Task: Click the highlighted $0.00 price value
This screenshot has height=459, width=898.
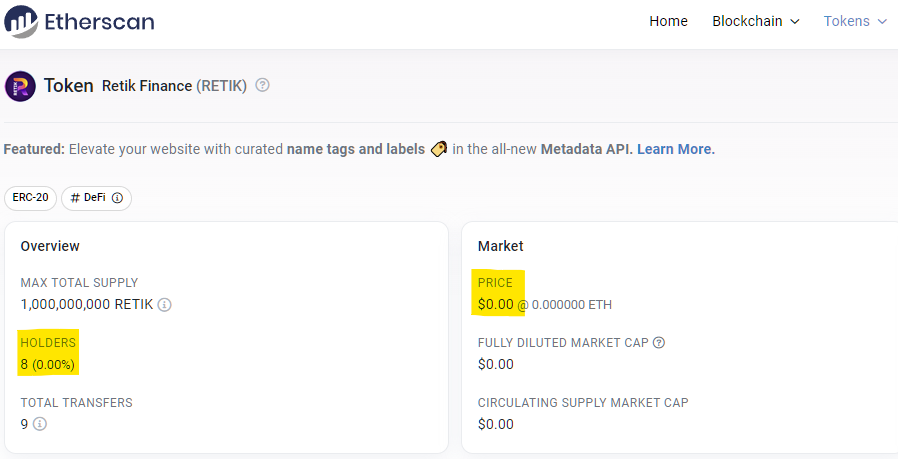Action: point(495,304)
